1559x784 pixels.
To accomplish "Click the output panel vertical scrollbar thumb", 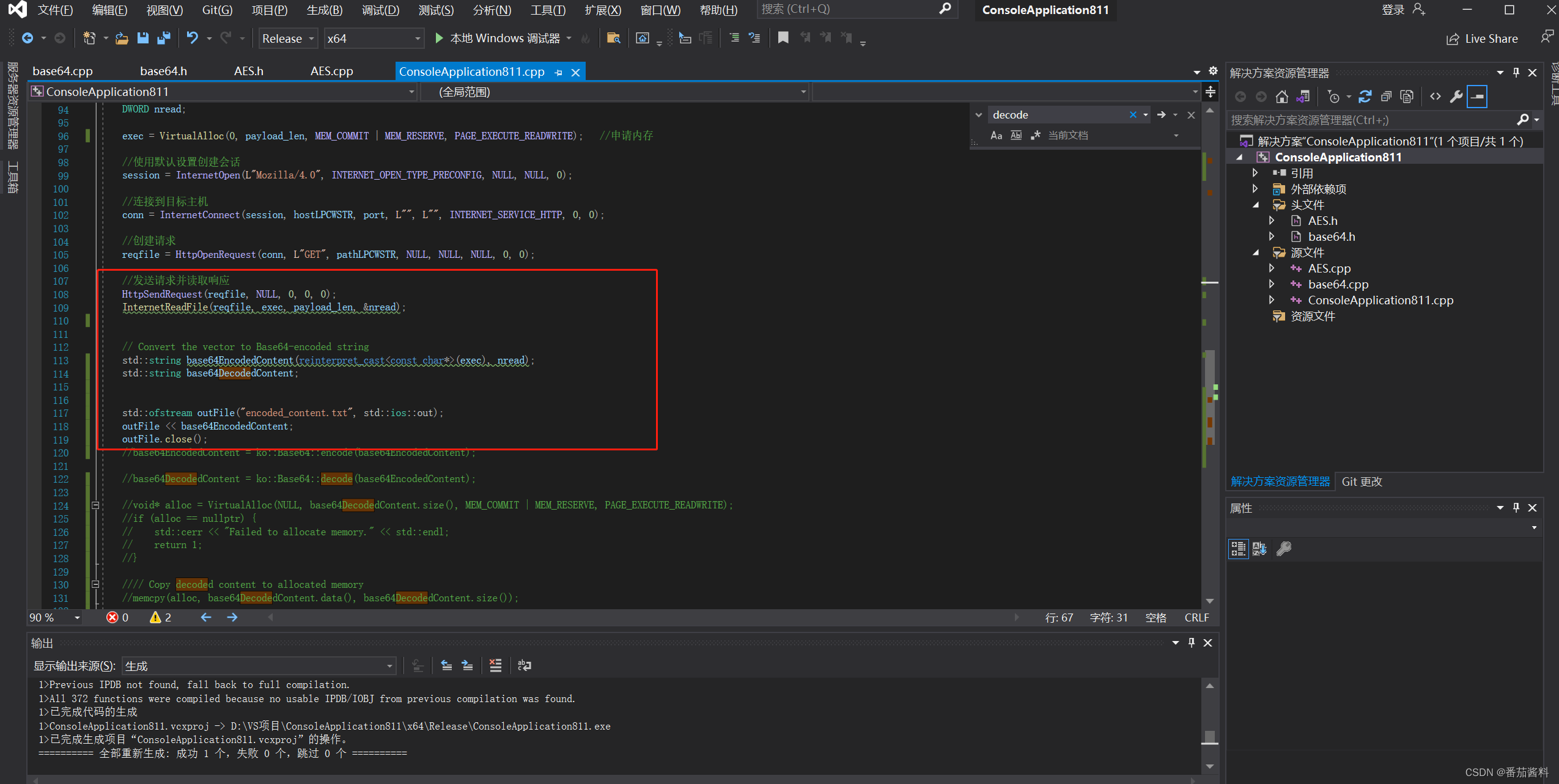I will click(1209, 737).
